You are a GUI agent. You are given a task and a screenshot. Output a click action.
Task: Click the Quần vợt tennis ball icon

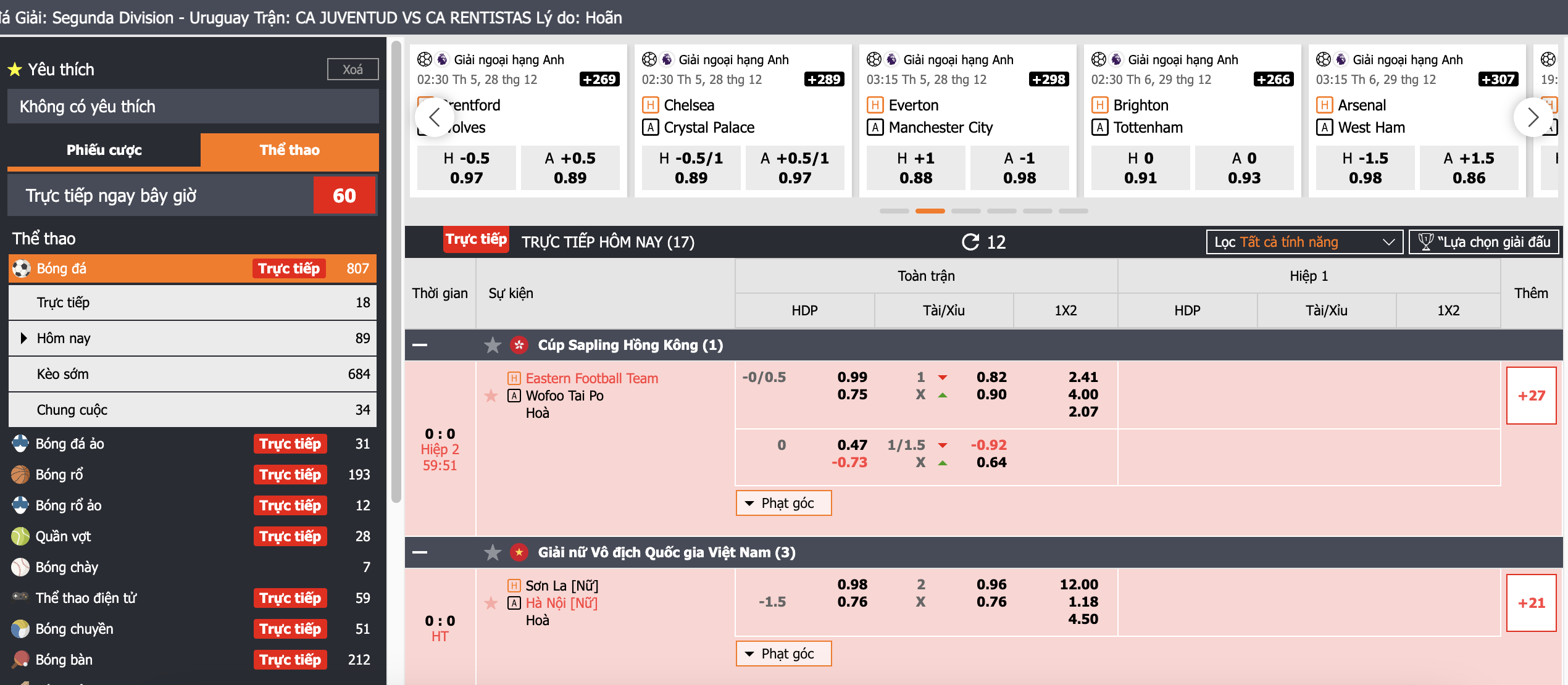20,536
